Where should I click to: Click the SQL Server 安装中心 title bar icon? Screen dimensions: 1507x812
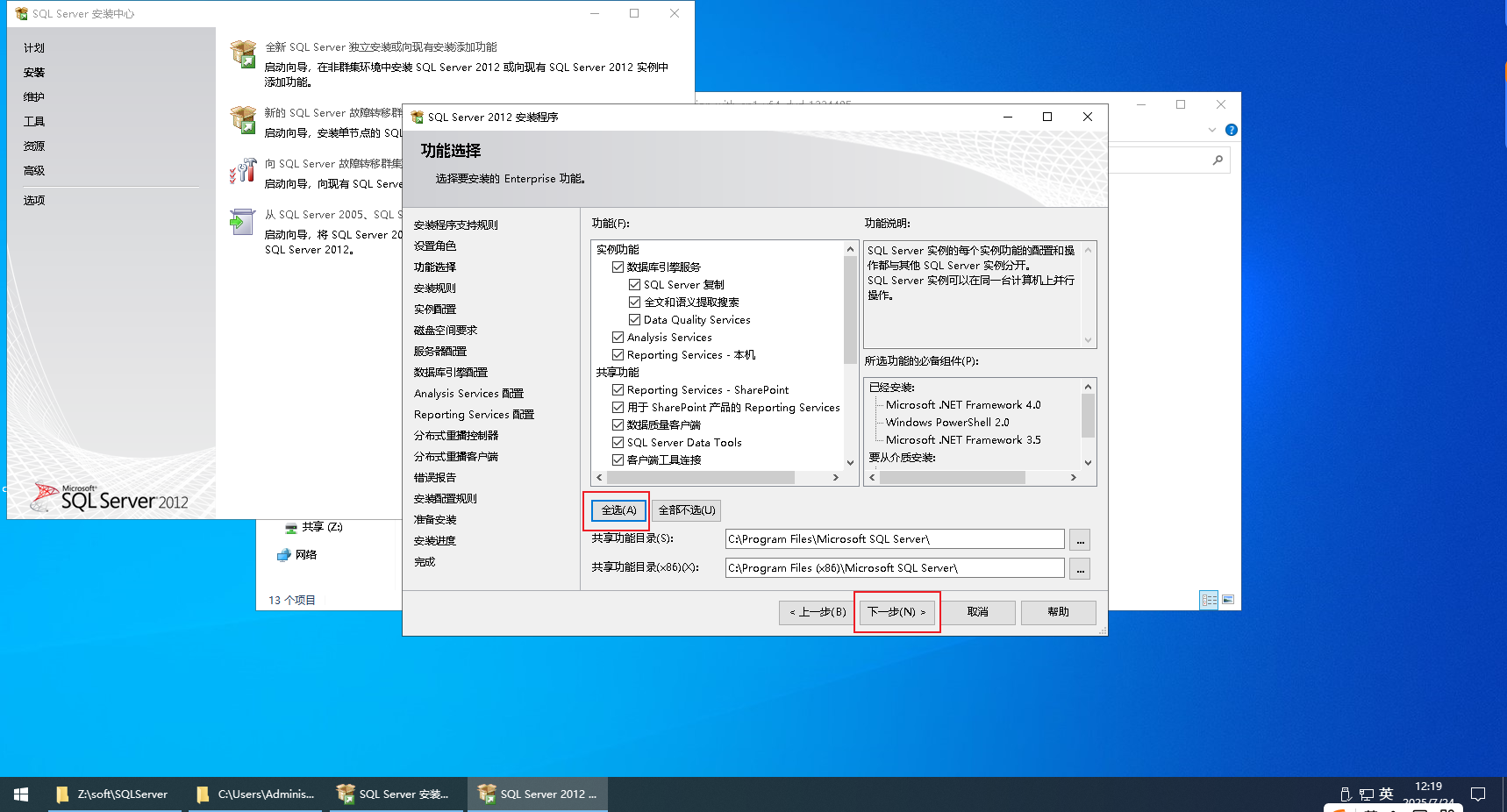click(22, 14)
